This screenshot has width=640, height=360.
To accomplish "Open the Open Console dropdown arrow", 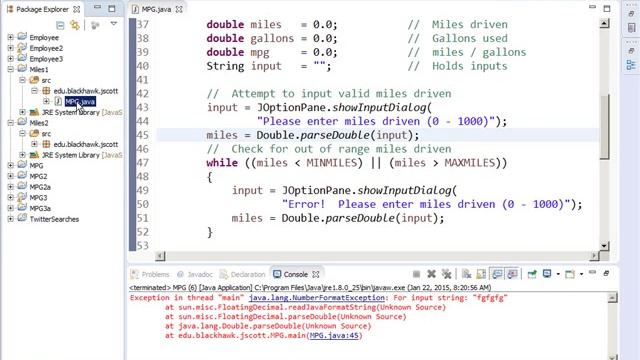I will tap(581, 274).
